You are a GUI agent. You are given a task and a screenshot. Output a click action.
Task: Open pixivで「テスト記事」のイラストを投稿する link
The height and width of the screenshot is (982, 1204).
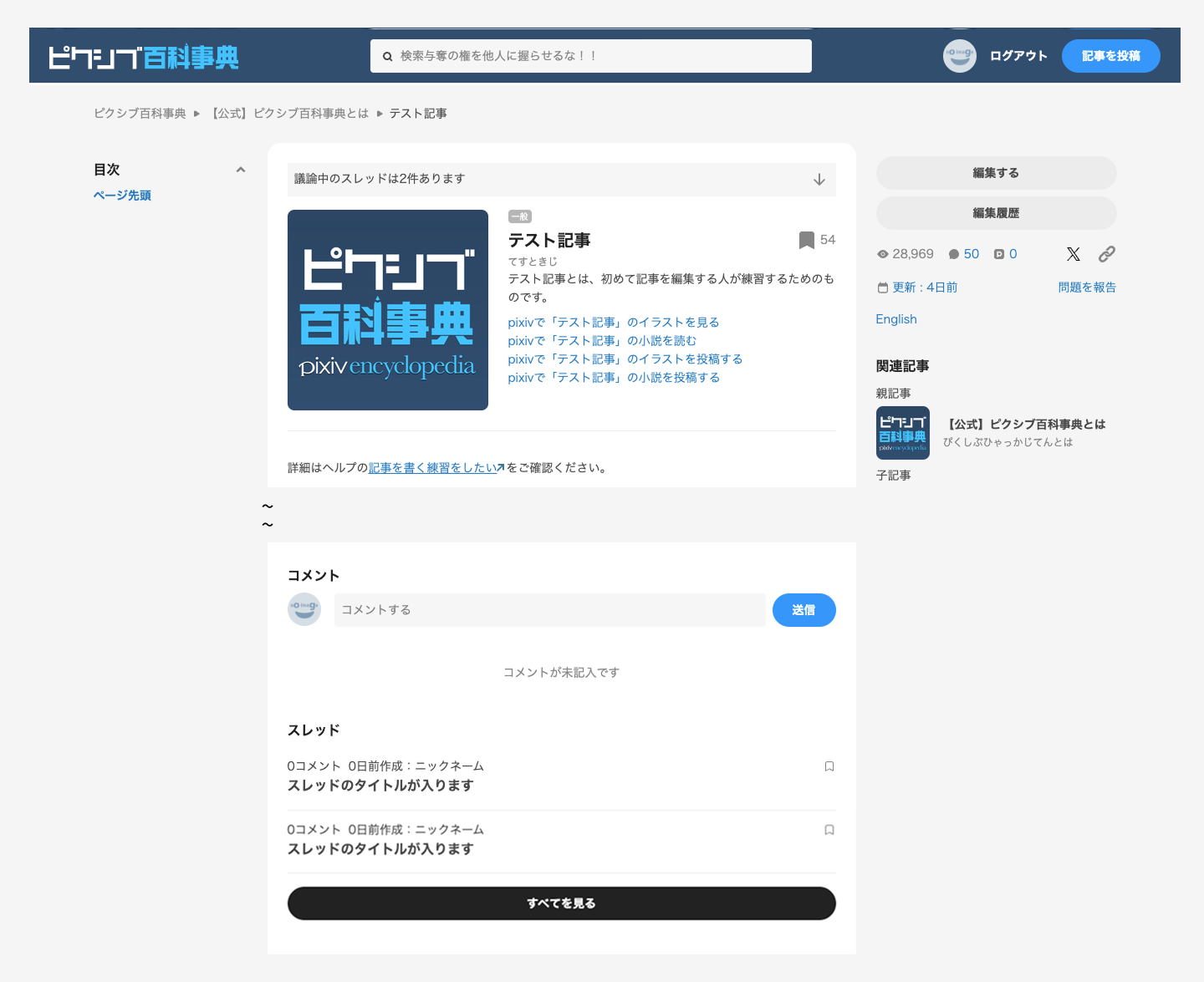(x=625, y=359)
